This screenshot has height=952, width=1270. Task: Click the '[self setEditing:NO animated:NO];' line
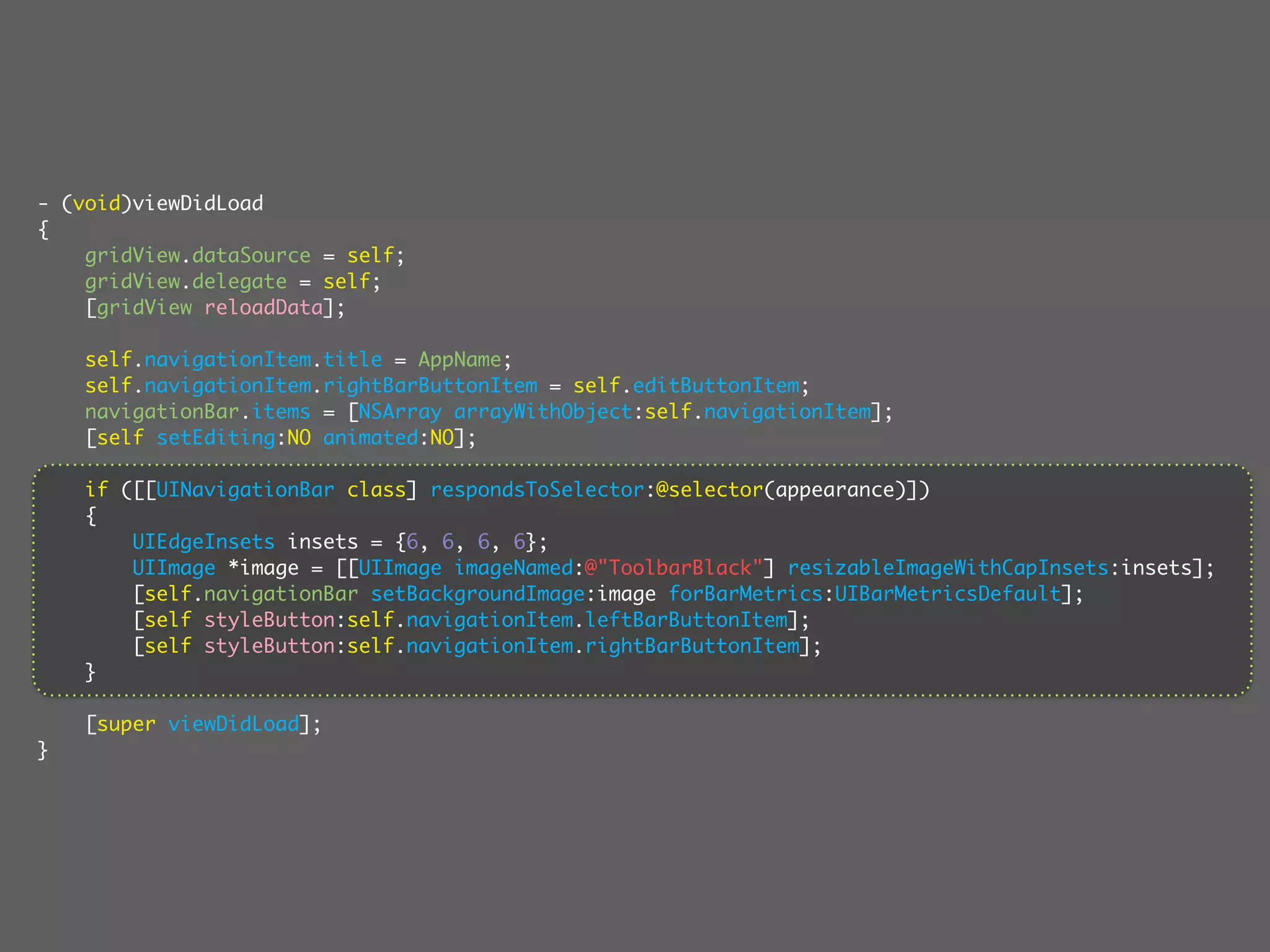pyautogui.click(x=281, y=438)
